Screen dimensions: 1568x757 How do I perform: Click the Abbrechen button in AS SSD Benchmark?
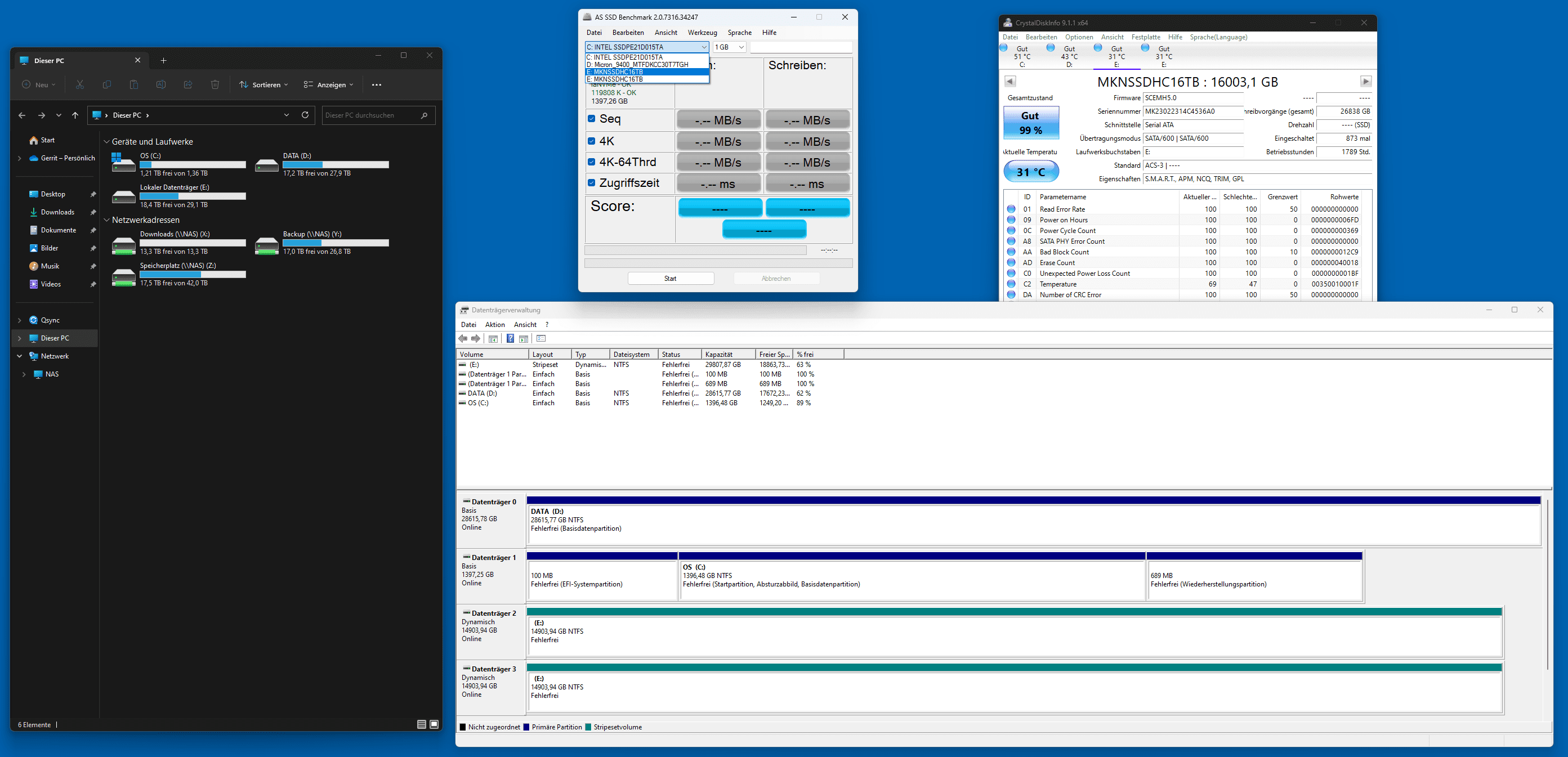point(776,278)
